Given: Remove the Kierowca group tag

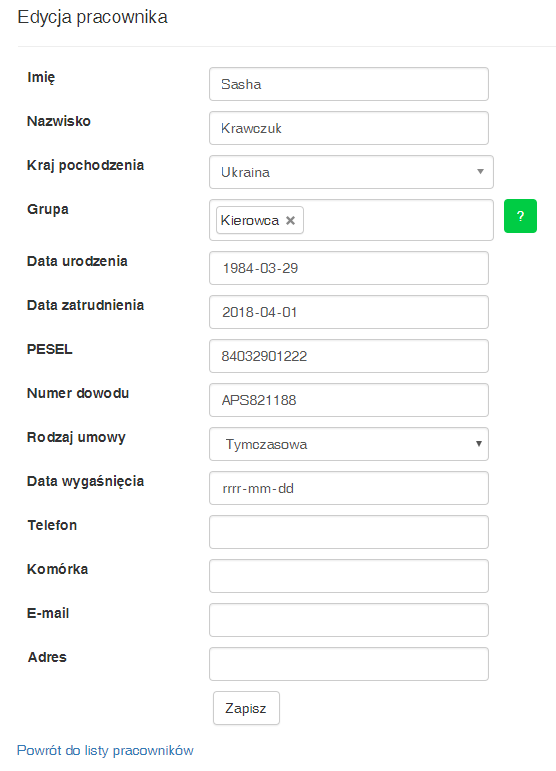Looking at the screenshot, I should coord(291,220).
